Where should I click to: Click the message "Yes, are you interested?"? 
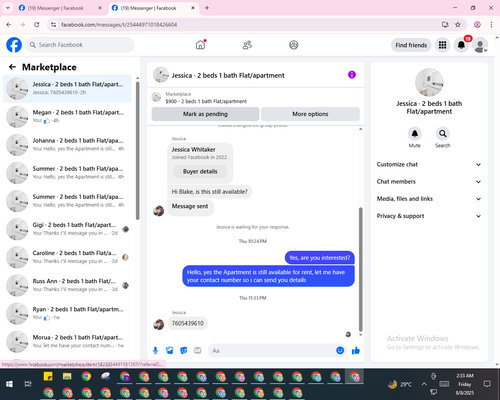coord(319,258)
